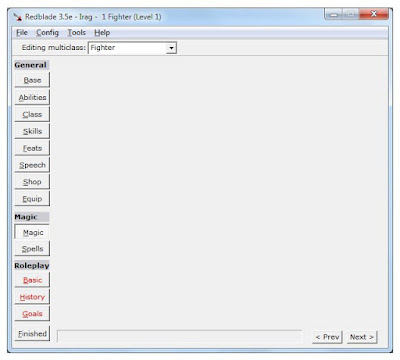The image size is (400, 360).
Task: Click the Redblade app icon in title bar
Action: click(x=17, y=17)
